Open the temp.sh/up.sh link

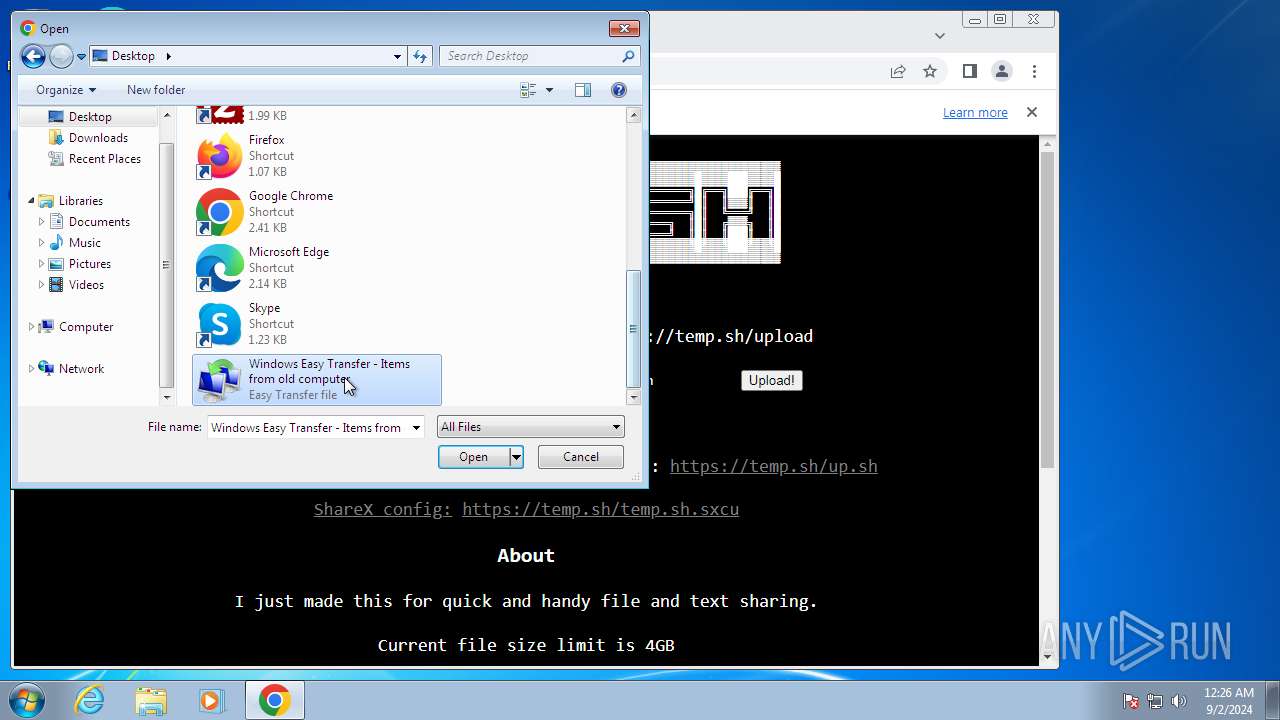tap(774, 466)
